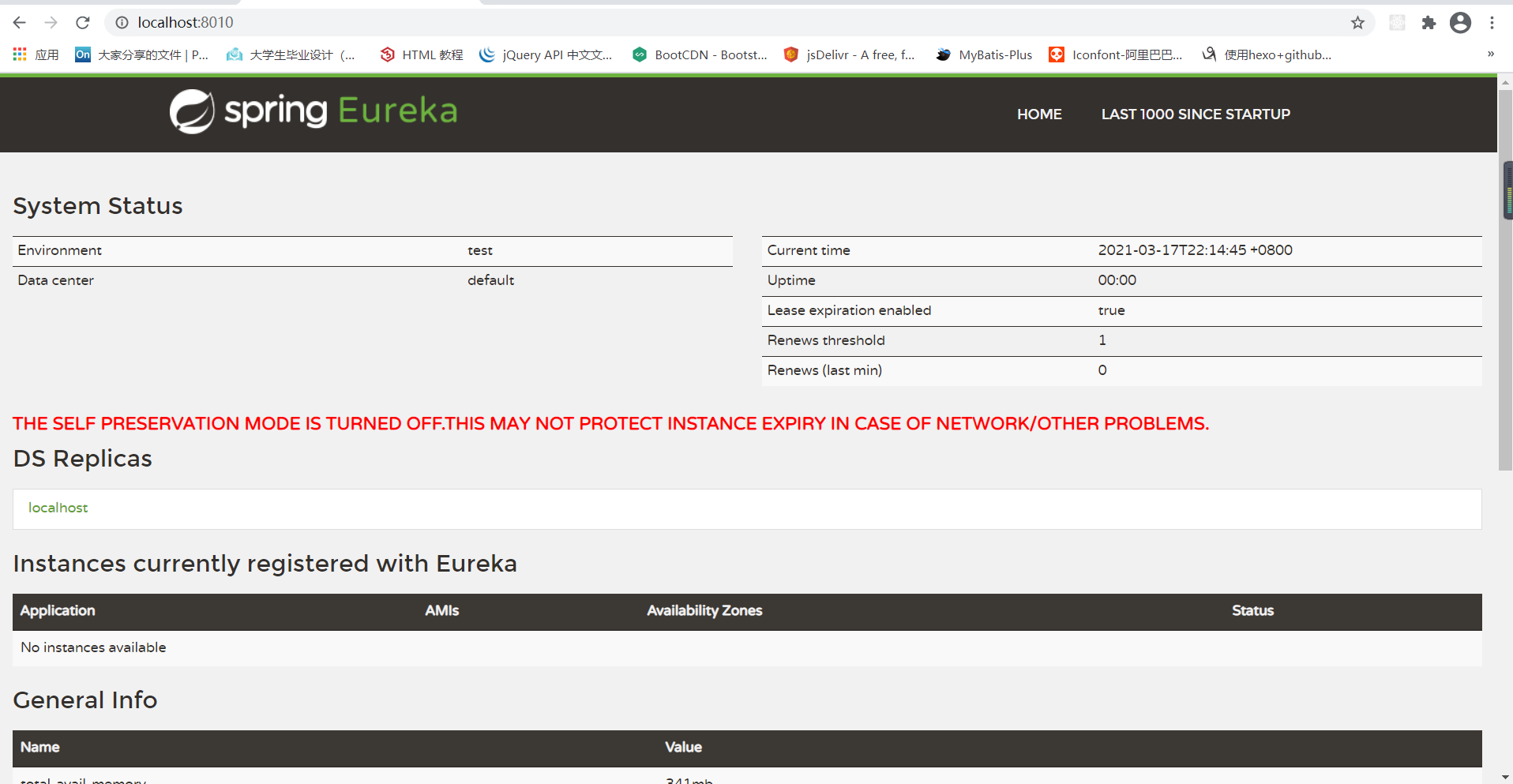Screen dimensions: 1513x784
Task: Reload the page with refresh icon
Action: coord(83,23)
